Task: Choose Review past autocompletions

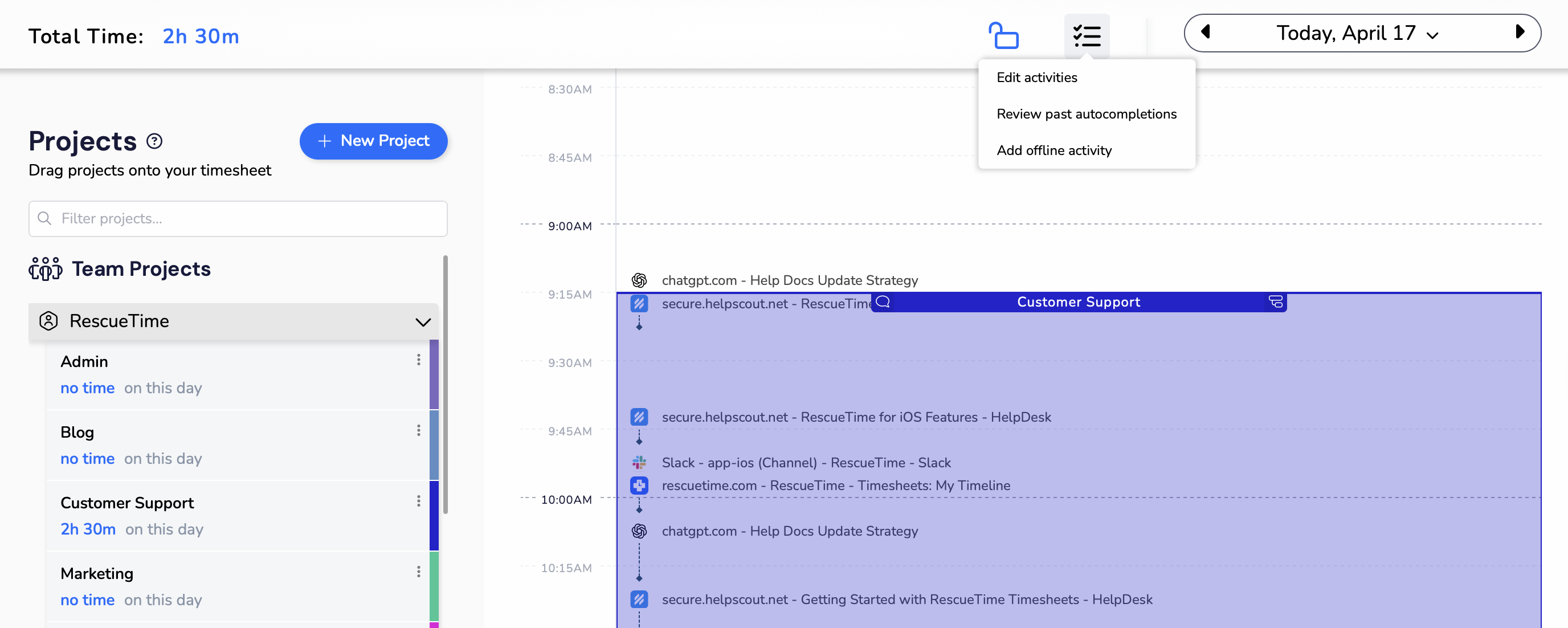Action: click(x=1087, y=114)
